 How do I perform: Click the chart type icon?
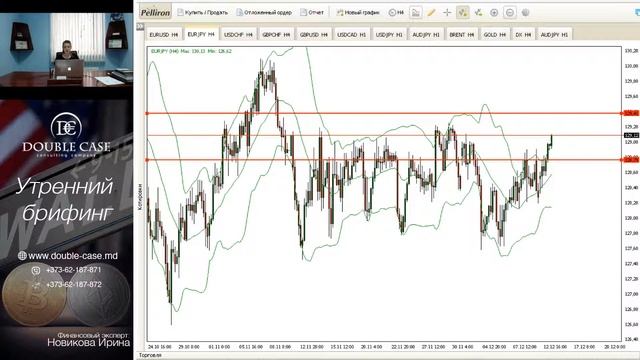pyautogui.click(x=416, y=13)
